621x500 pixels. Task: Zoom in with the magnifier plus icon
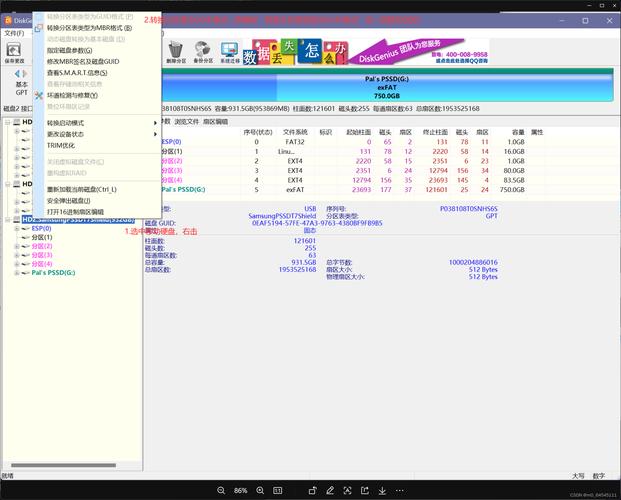click(260, 491)
